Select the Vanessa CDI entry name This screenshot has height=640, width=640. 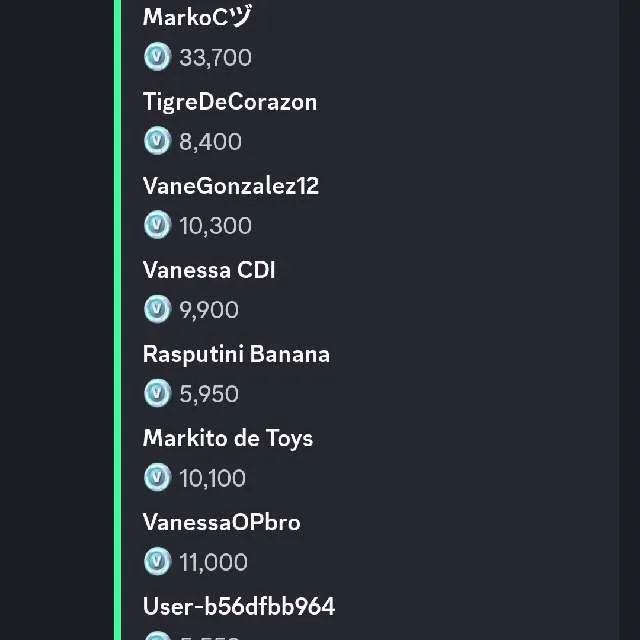[209, 270]
